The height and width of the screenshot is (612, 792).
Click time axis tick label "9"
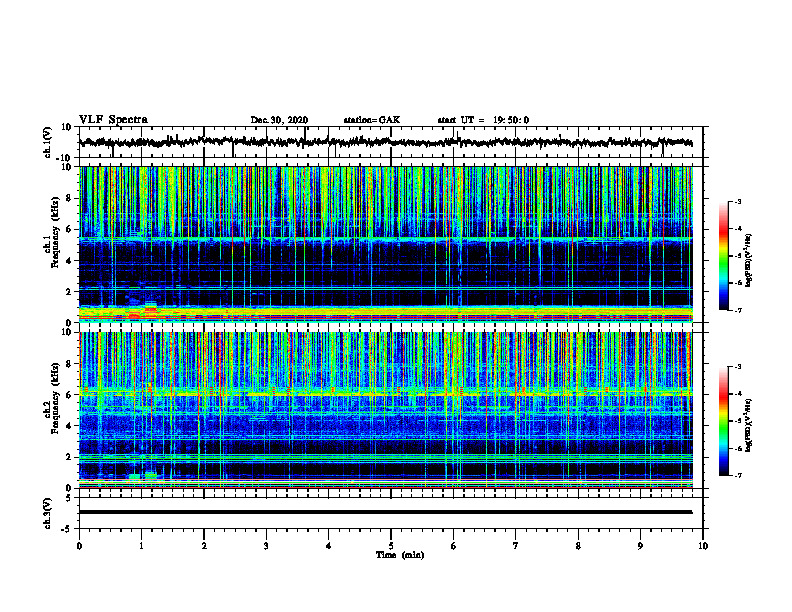640,546
